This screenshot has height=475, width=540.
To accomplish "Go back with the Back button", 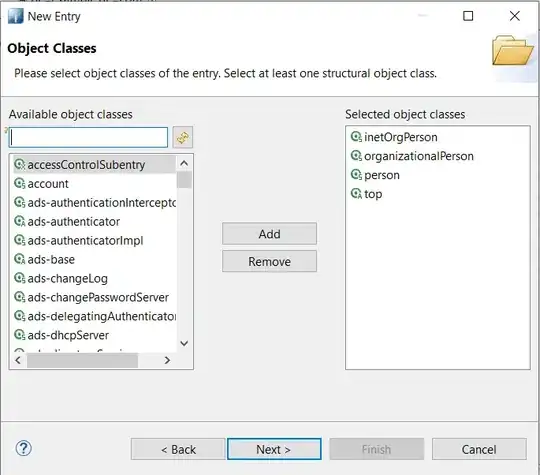I will pos(178,449).
